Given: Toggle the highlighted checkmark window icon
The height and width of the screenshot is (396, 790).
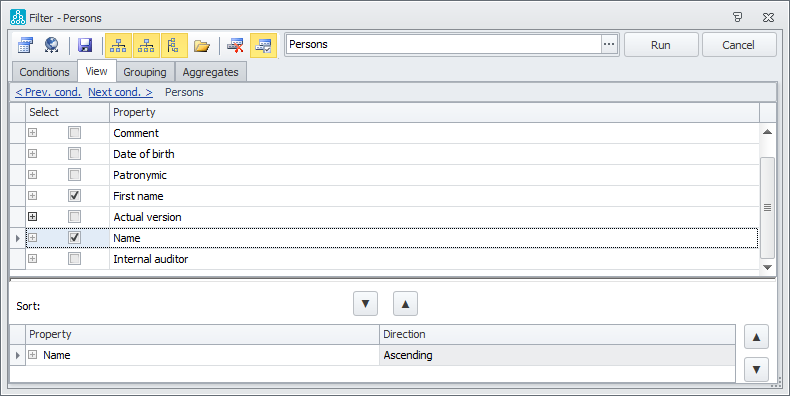Looking at the screenshot, I should point(264,46).
